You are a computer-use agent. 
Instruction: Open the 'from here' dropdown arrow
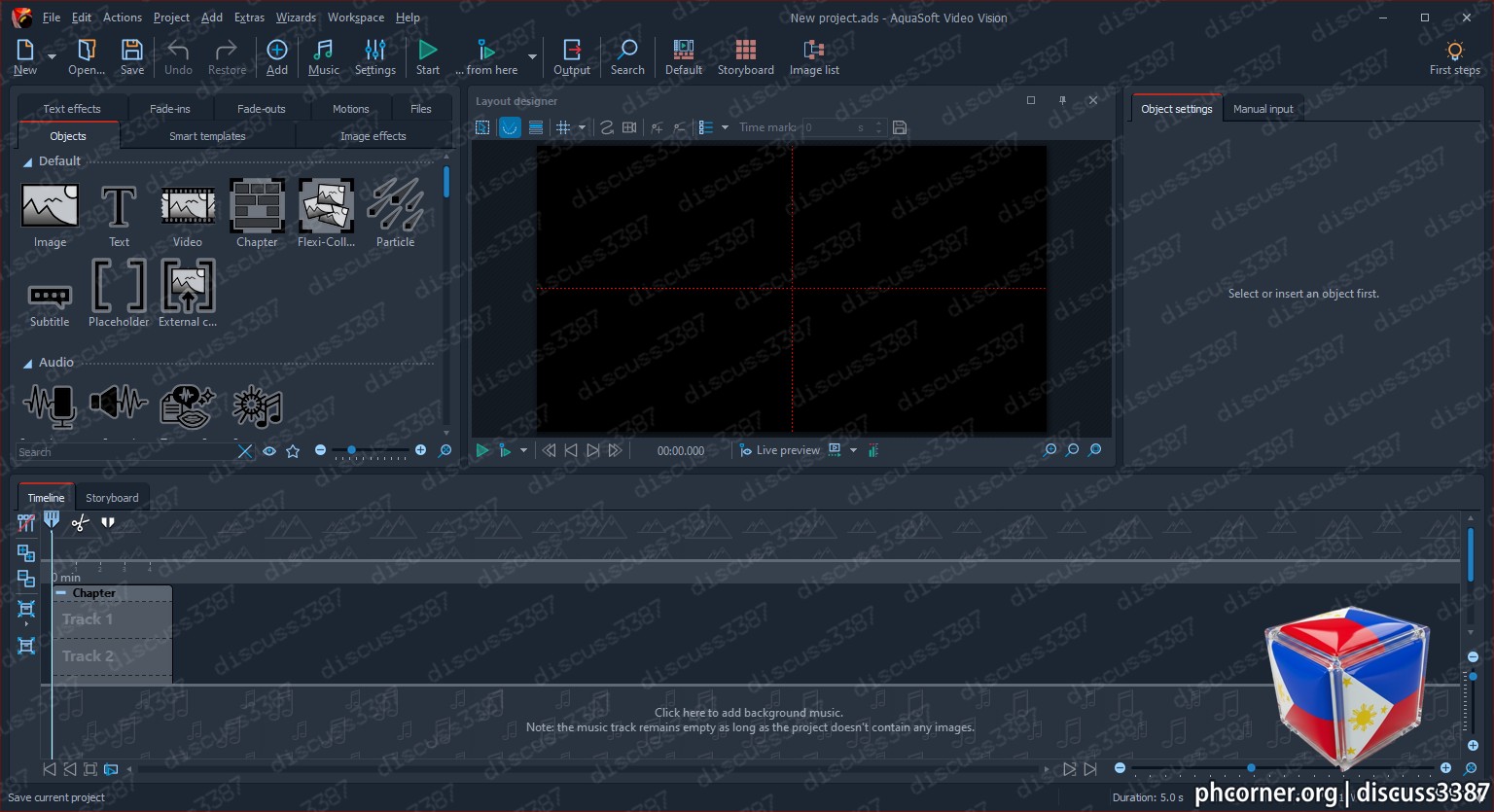click(532, 57)
